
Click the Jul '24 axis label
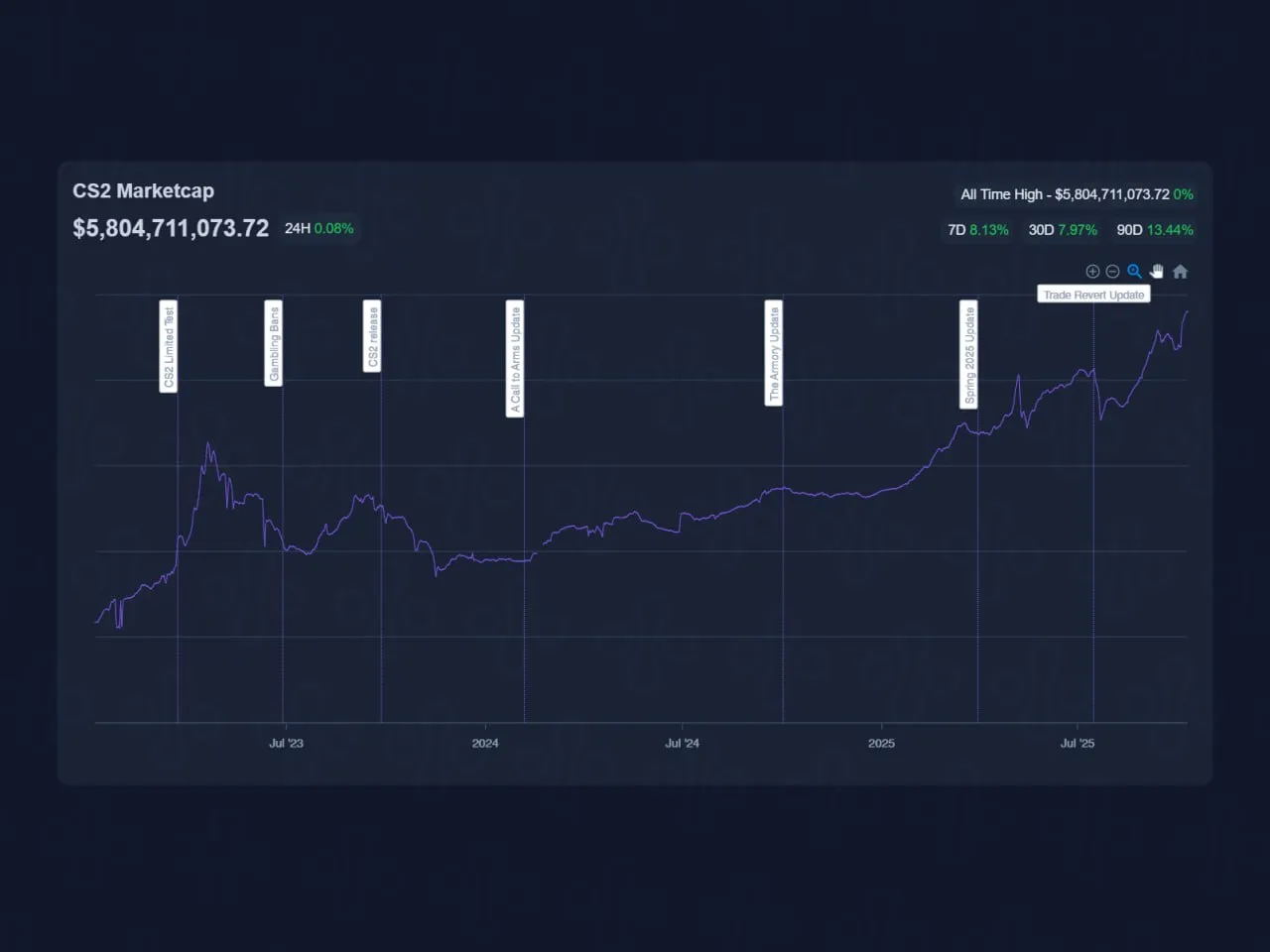682,743
